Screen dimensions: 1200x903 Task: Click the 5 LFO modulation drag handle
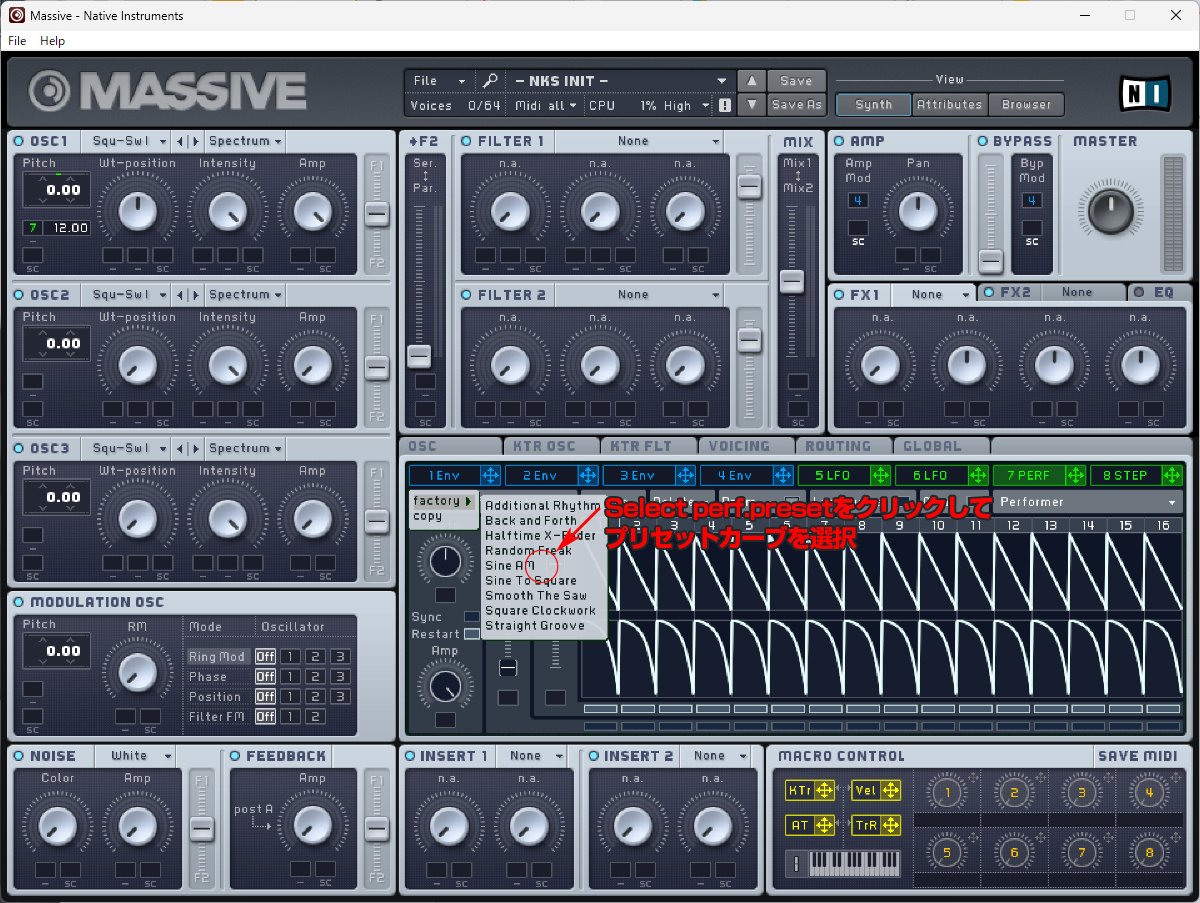point(880,475)
